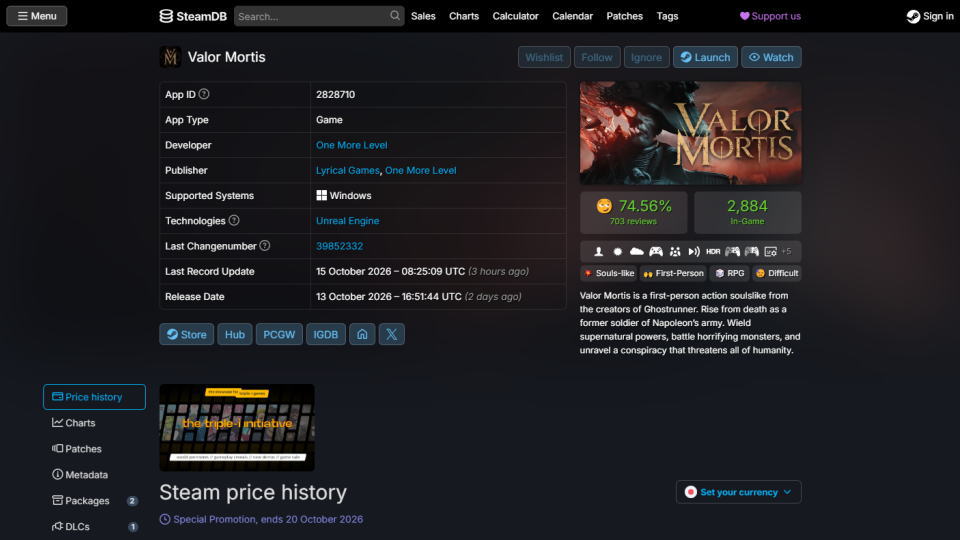Open the homepage house icon link

(362, 334)
